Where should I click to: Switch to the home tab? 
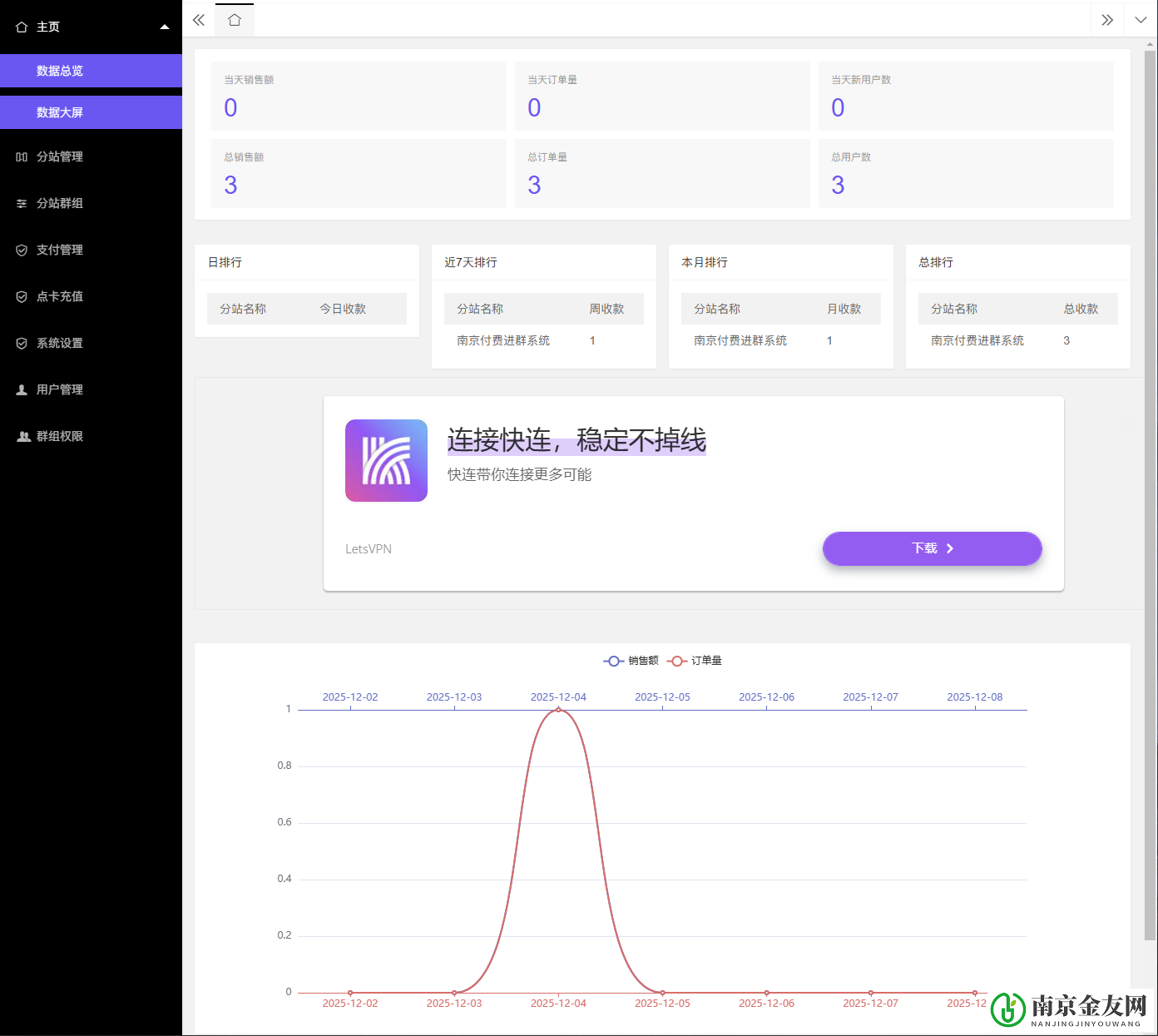pos(234,20)
